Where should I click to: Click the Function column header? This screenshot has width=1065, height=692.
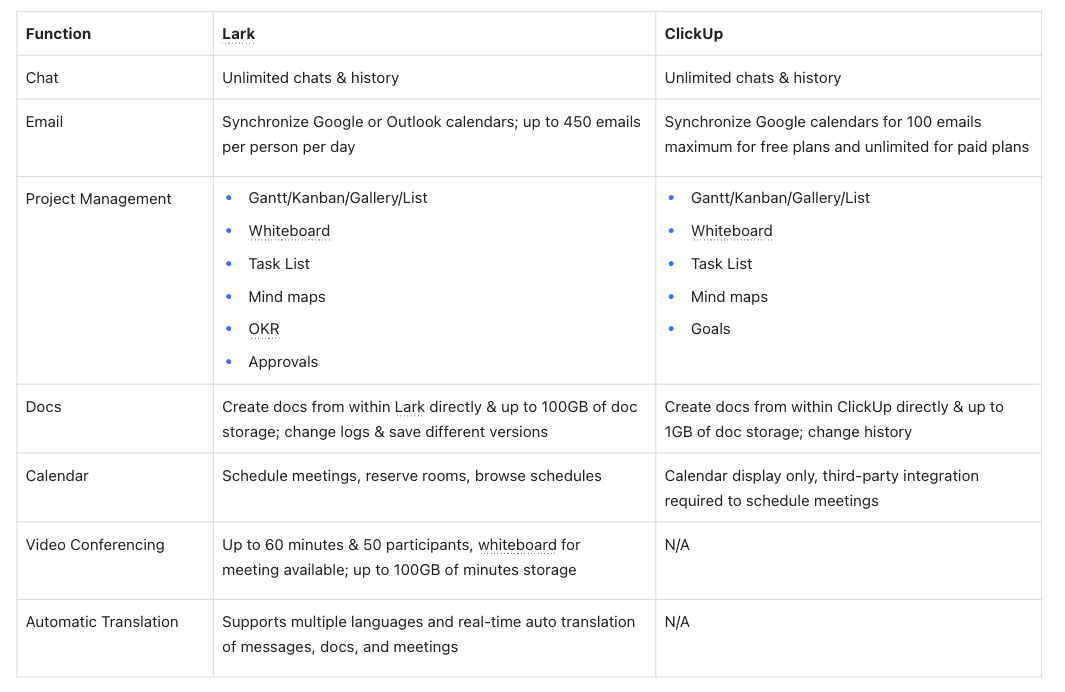[x=58, y=34]
